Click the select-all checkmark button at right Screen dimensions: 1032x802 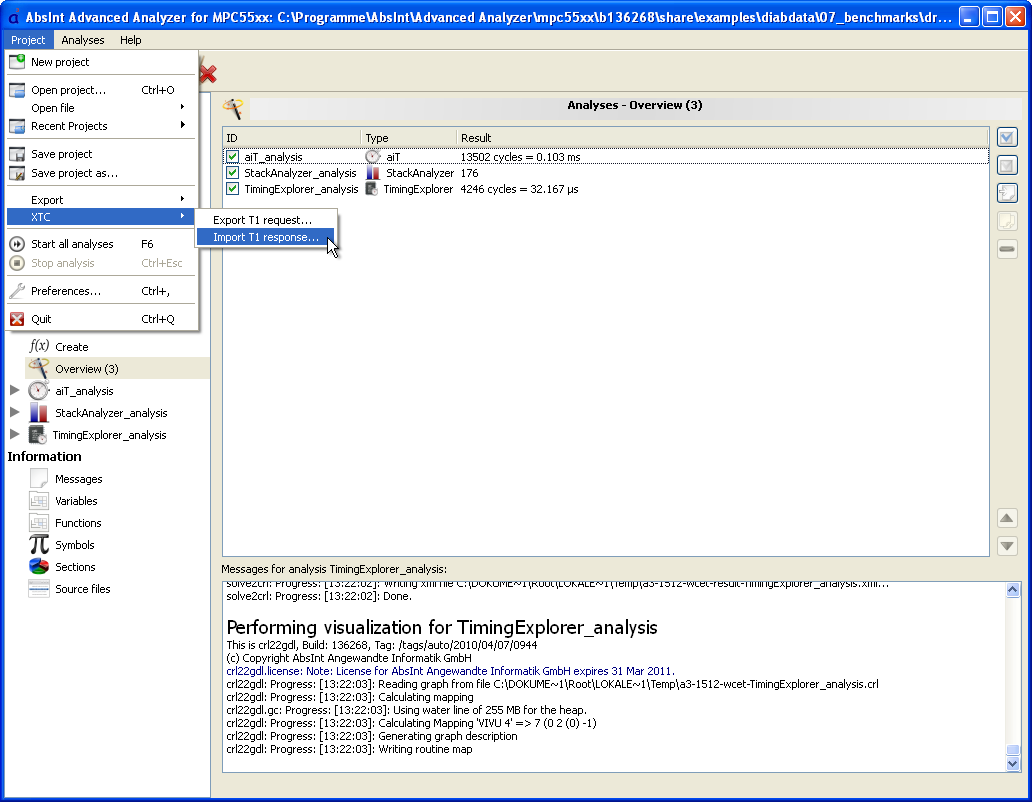click(1007, 138)
